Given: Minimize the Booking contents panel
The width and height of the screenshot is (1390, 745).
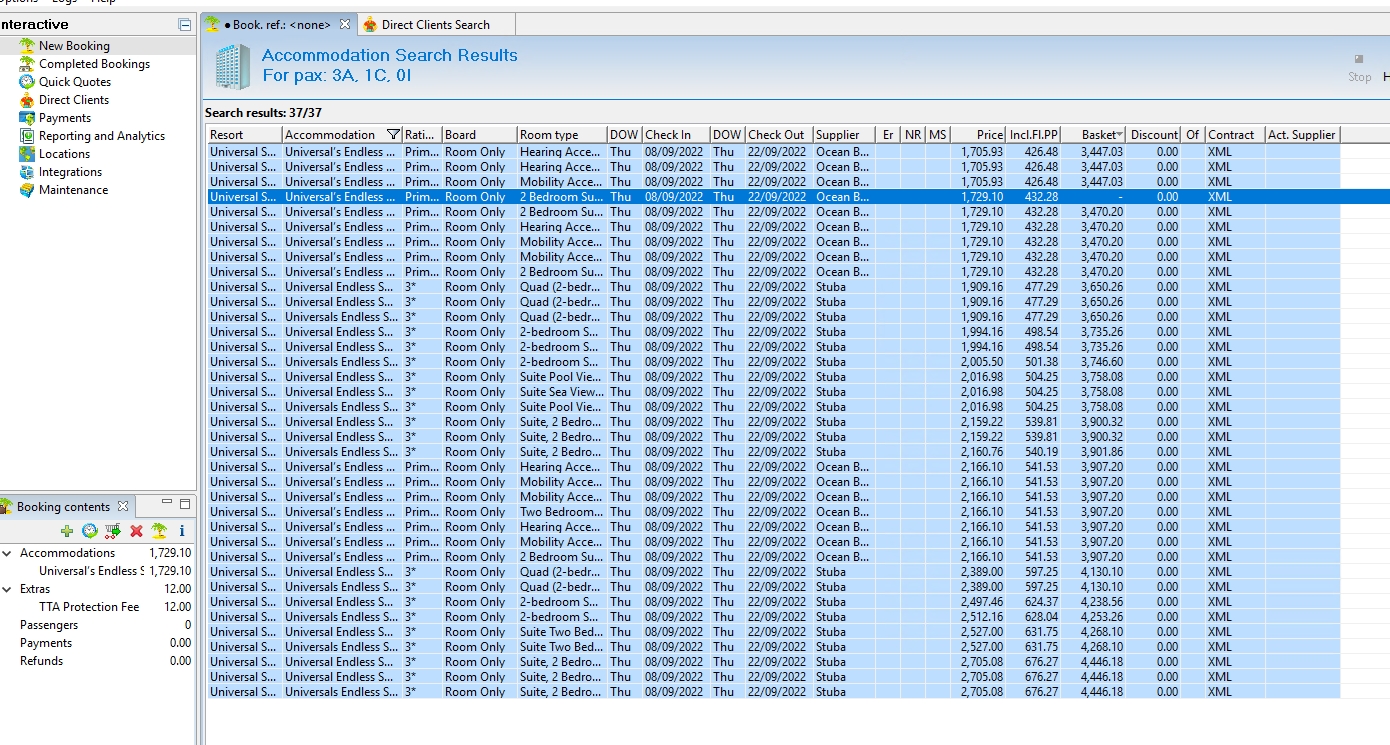Looking at the screenshot, I should coord(167,504).
